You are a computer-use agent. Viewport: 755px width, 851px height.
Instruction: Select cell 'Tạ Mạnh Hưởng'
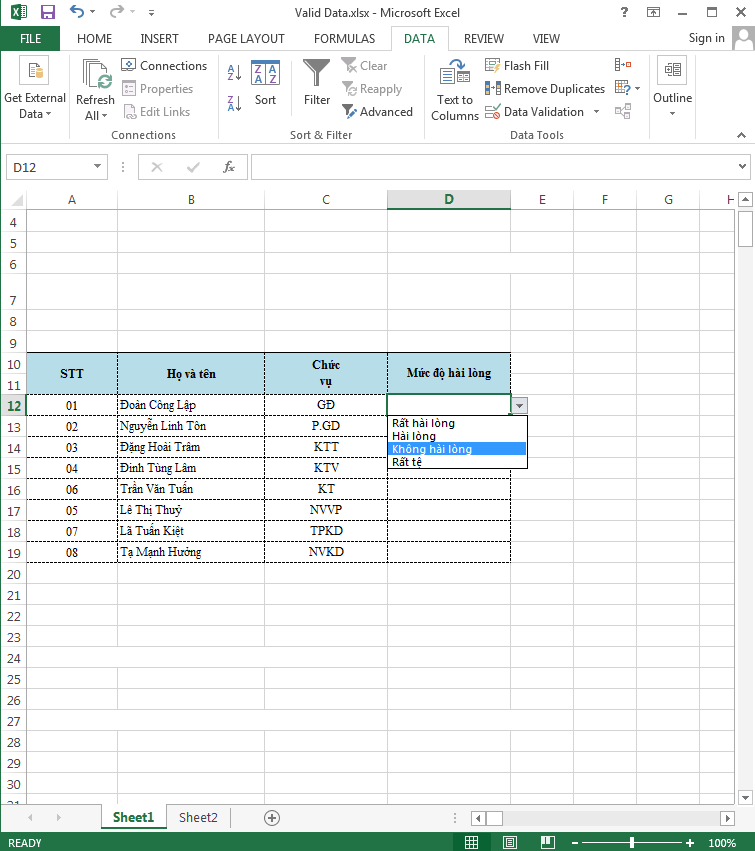coord(191,552)
